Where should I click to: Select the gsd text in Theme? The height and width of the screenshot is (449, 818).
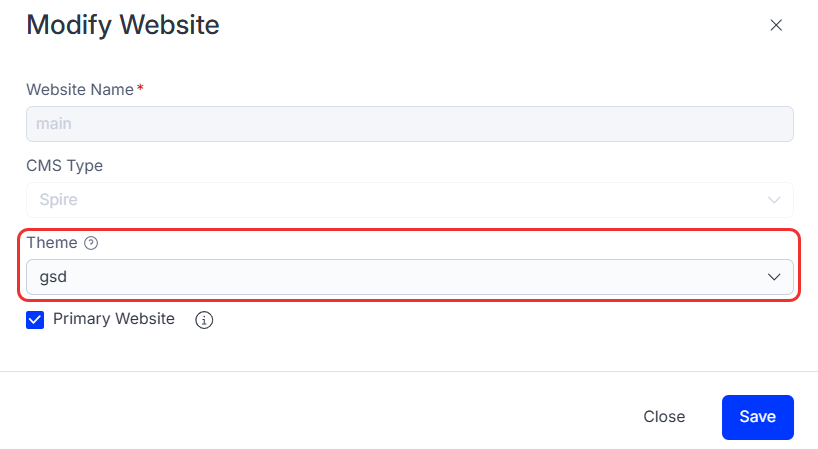click(52, 277)
